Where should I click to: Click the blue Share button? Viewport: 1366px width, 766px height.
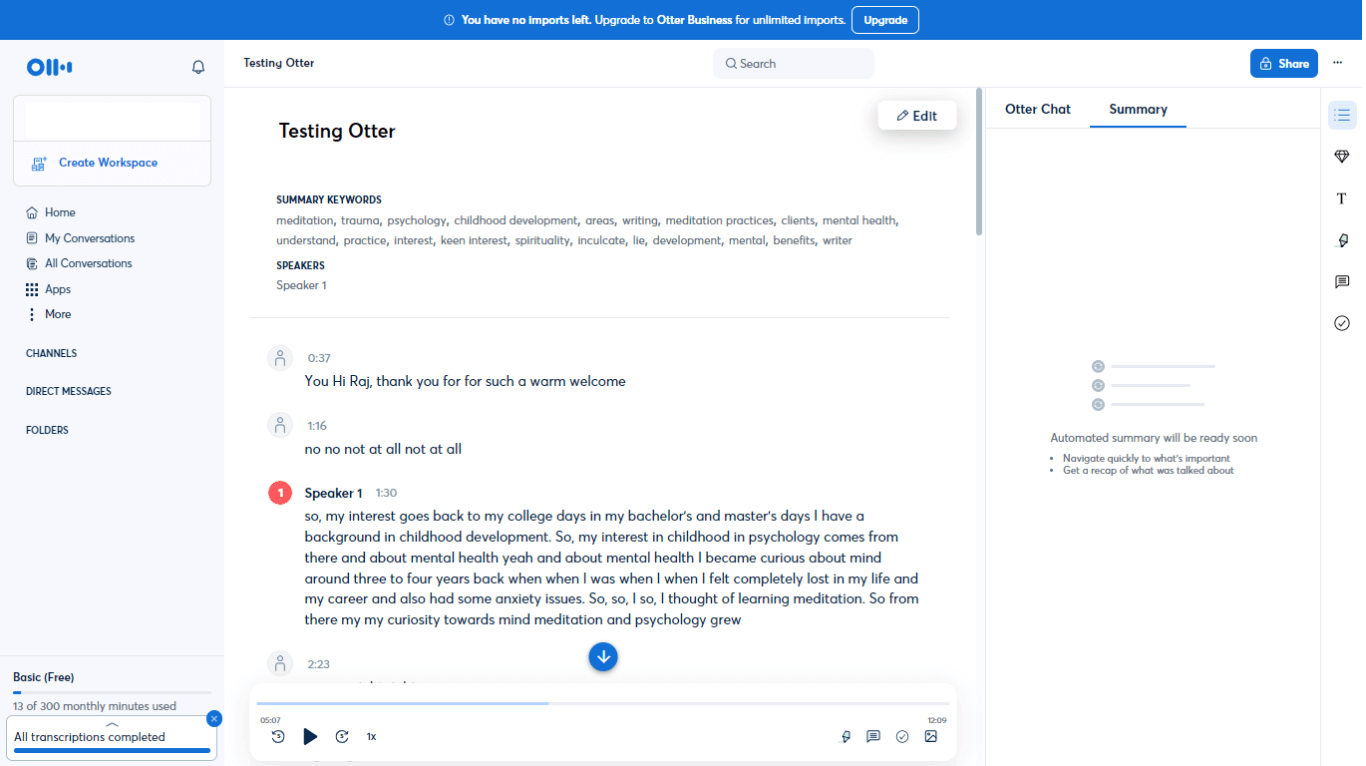1284,63
